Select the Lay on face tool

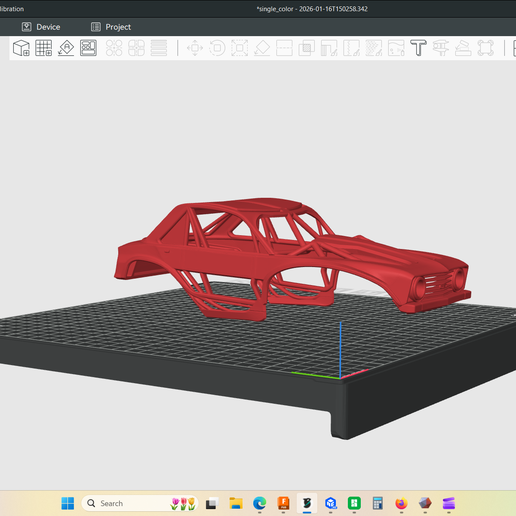tap(262, 48)
